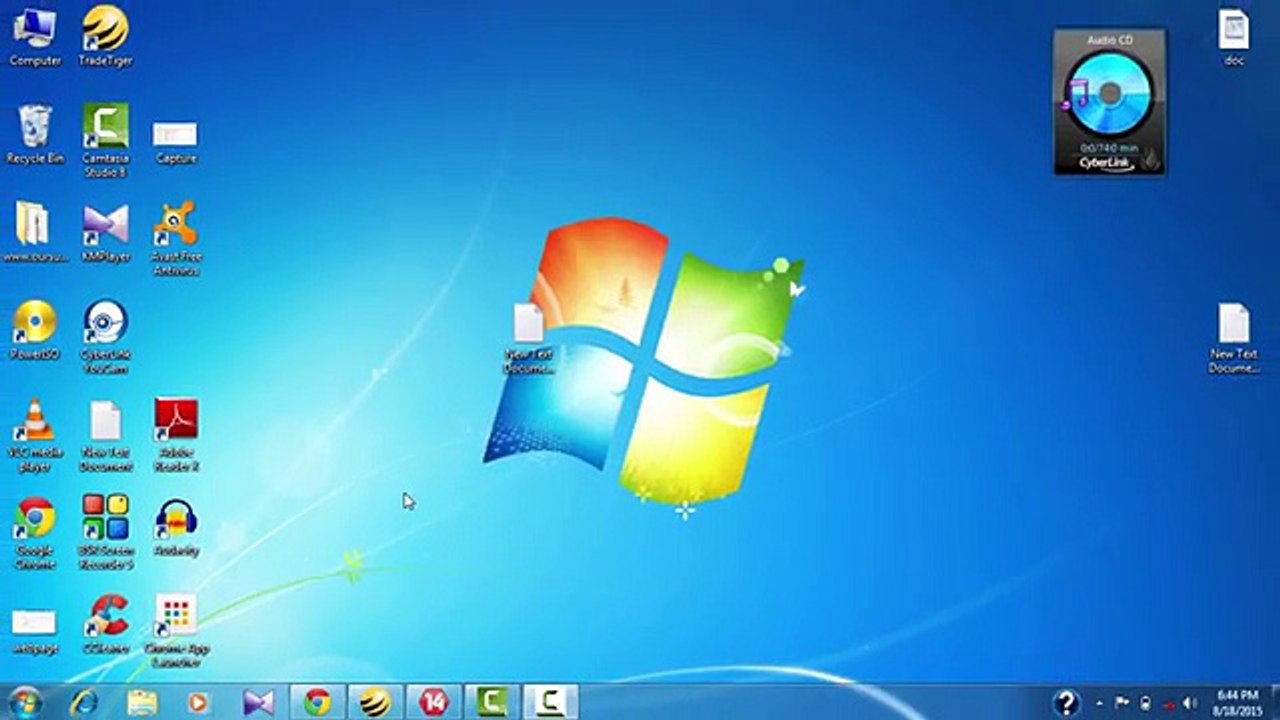Select New Text Document overlapping the Windows logo

[x=528, y=339]
